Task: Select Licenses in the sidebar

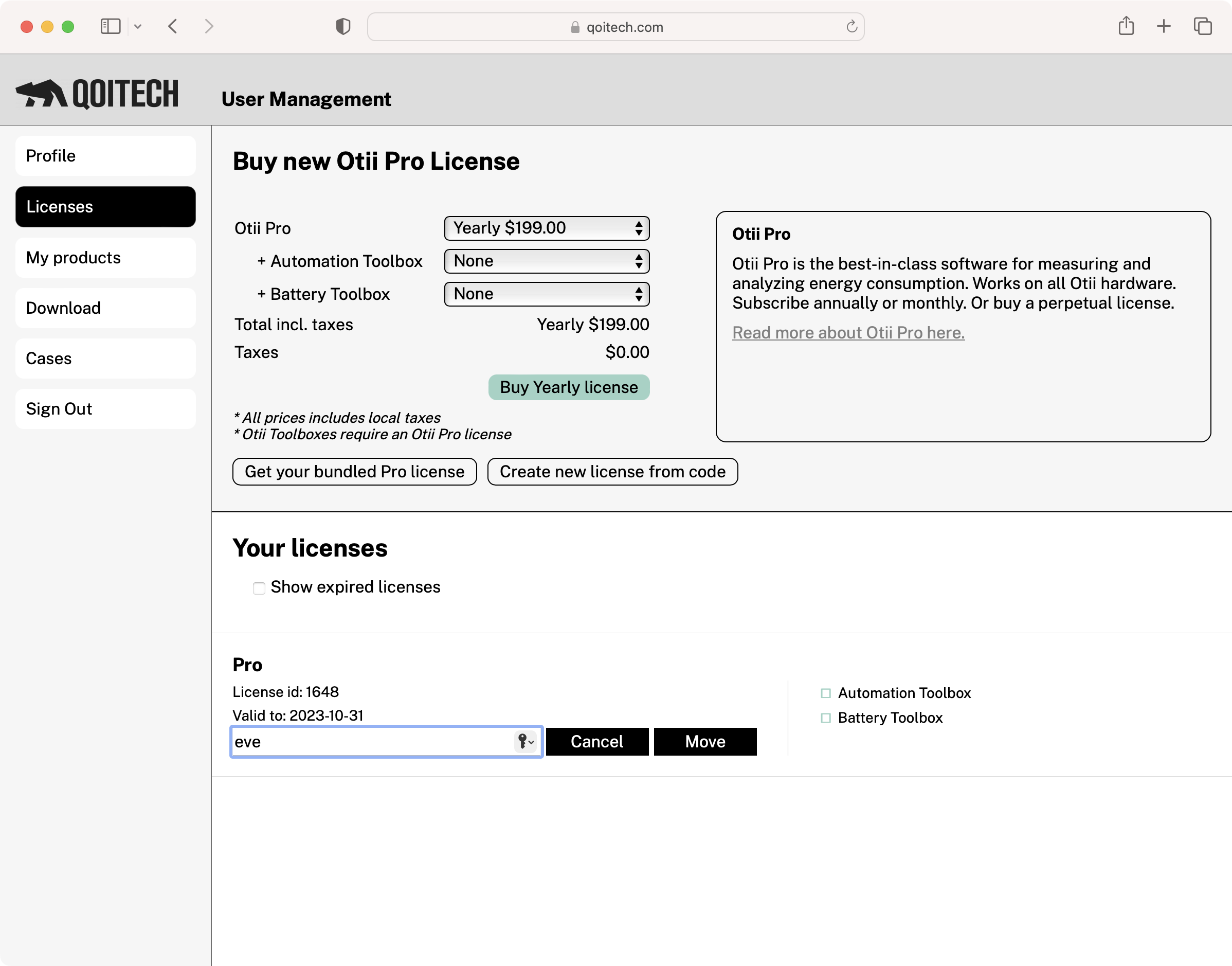Action: [x=105, y=206]
